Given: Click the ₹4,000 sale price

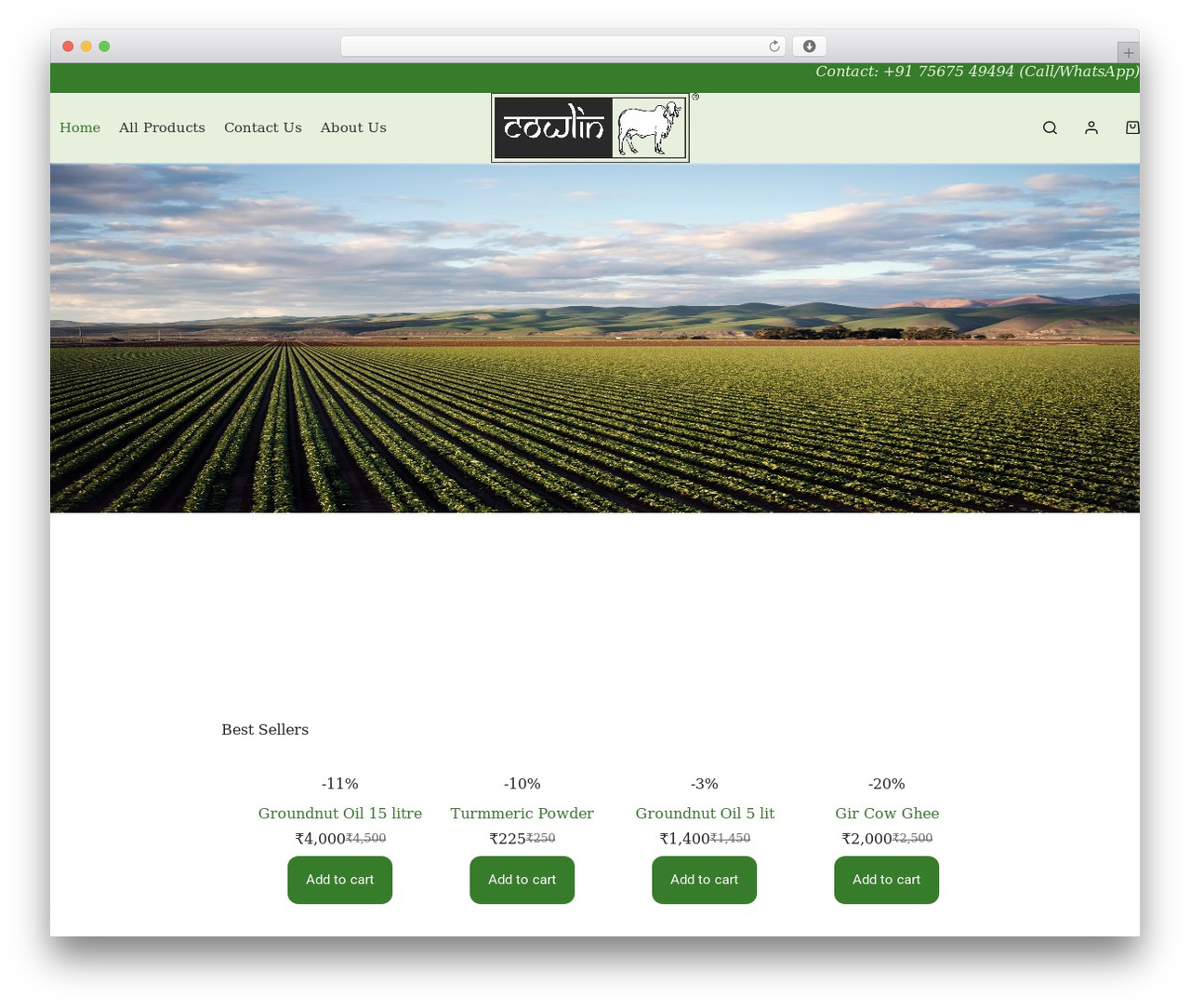Looking at the screenshot, I should (x=320, y=839).
